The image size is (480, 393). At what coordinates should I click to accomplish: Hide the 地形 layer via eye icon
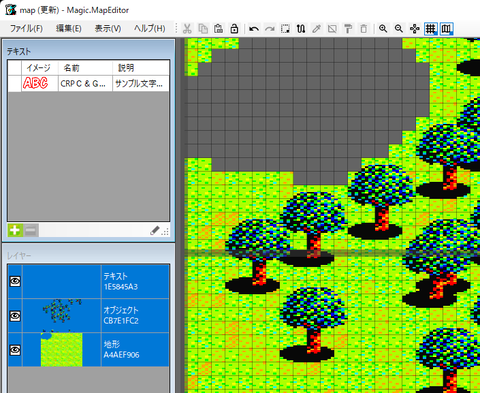pos(15,350)
